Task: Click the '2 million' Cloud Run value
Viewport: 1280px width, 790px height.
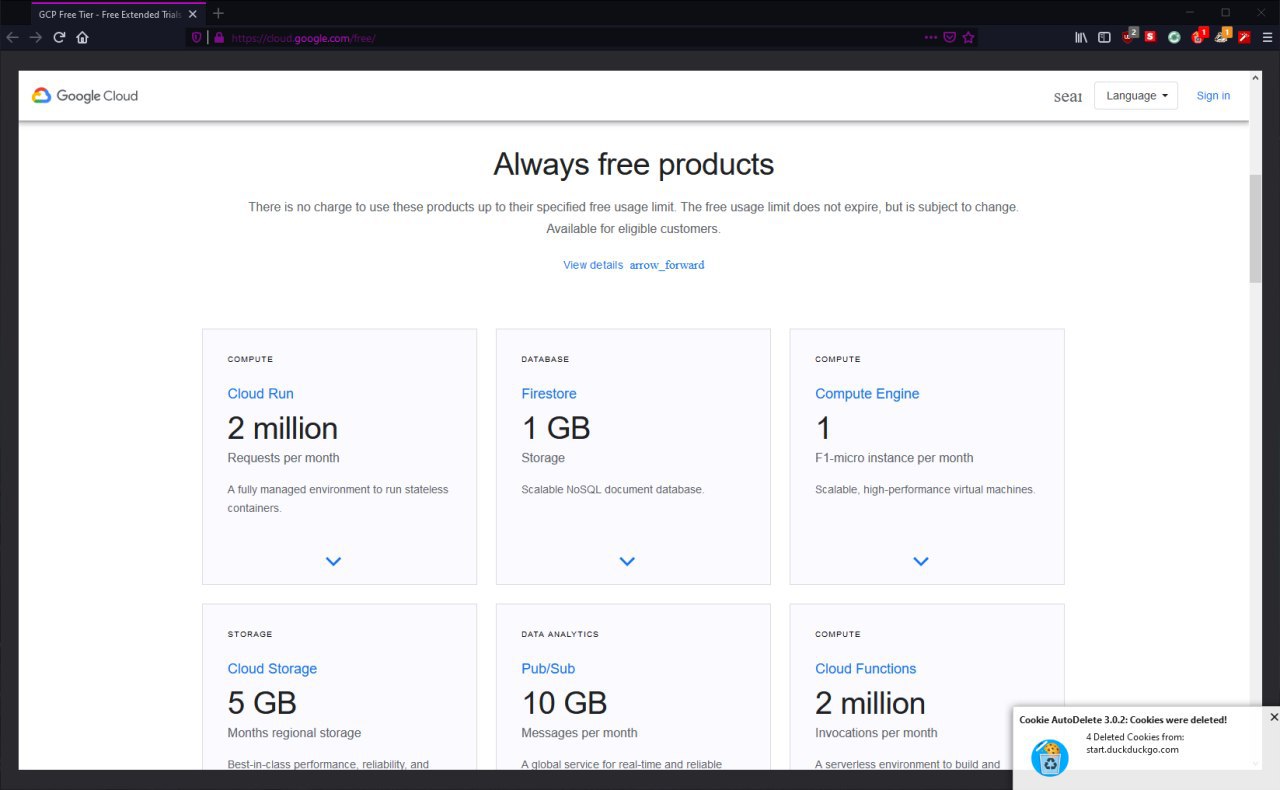Action: 283,428
